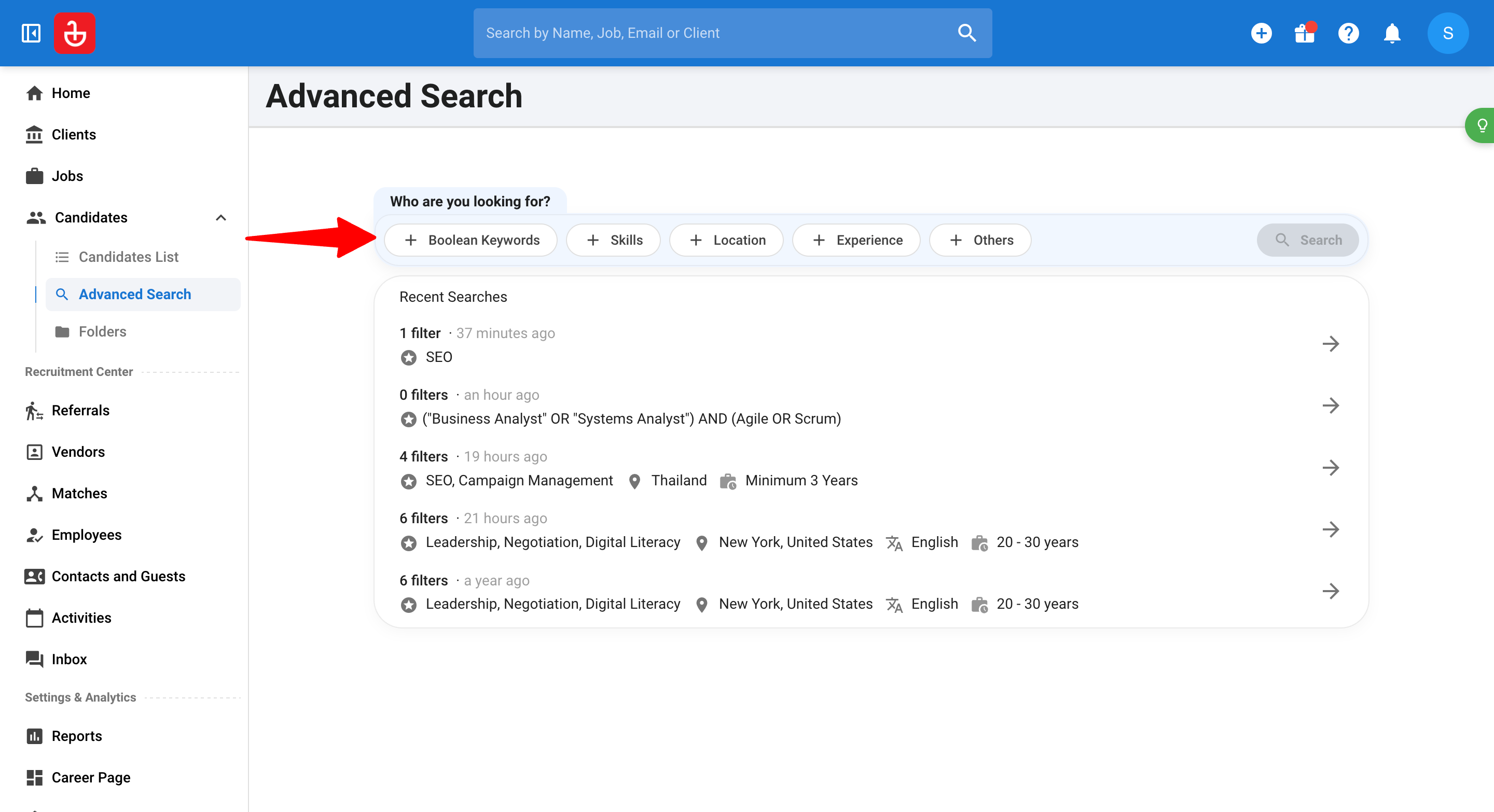Click "4 filters" recent search heading

pyautogui.click(x=423, y=457)
